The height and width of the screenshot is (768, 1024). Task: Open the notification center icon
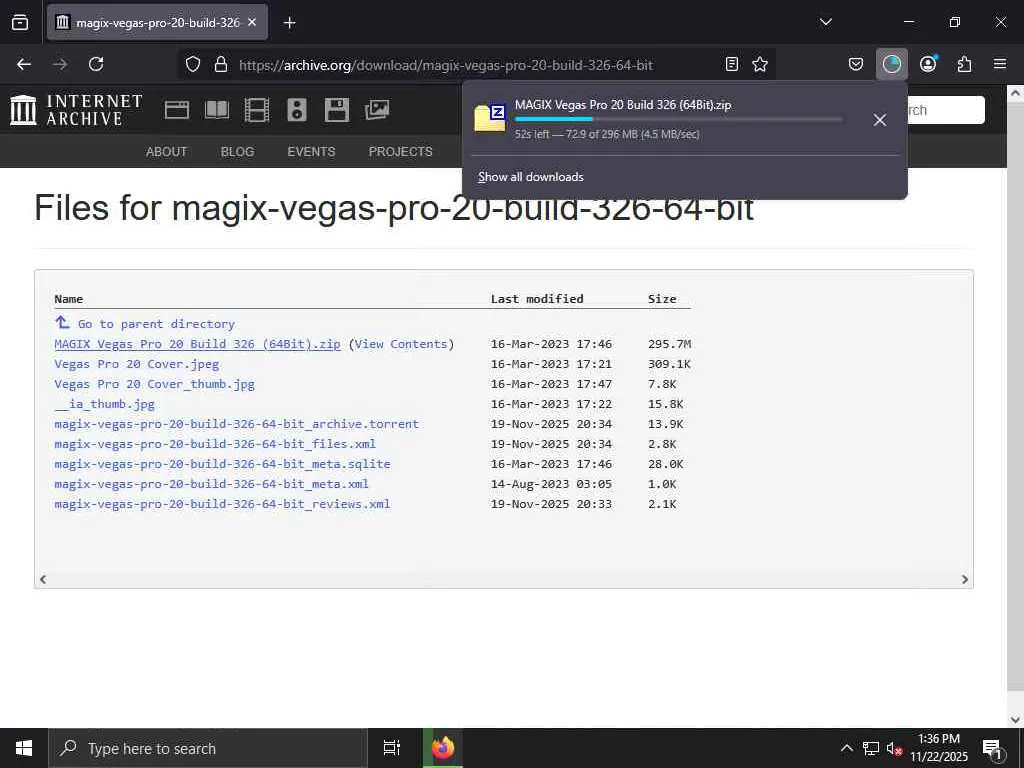(993, 748)
